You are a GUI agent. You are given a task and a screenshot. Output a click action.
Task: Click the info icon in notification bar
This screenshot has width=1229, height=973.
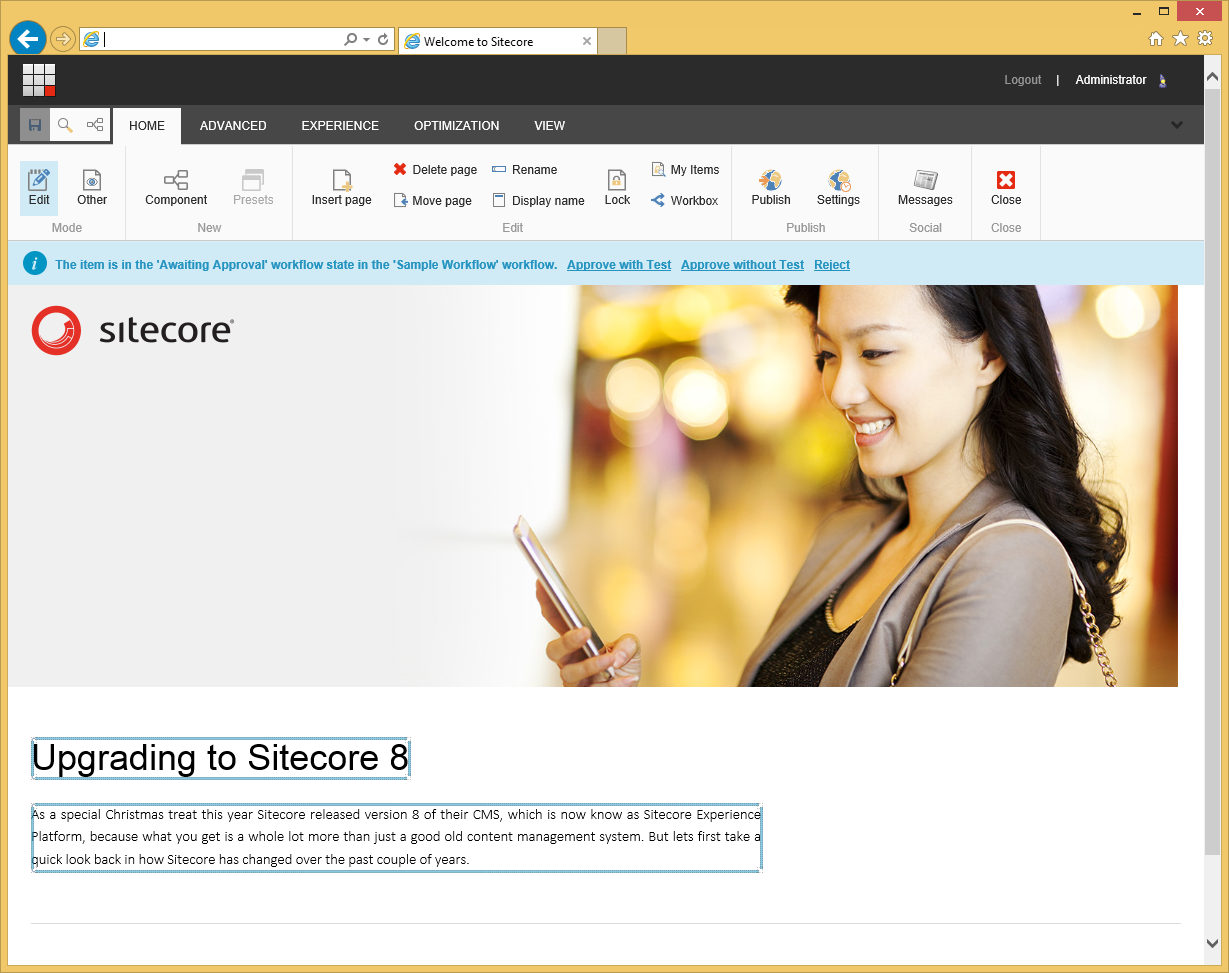click(35, 264)
